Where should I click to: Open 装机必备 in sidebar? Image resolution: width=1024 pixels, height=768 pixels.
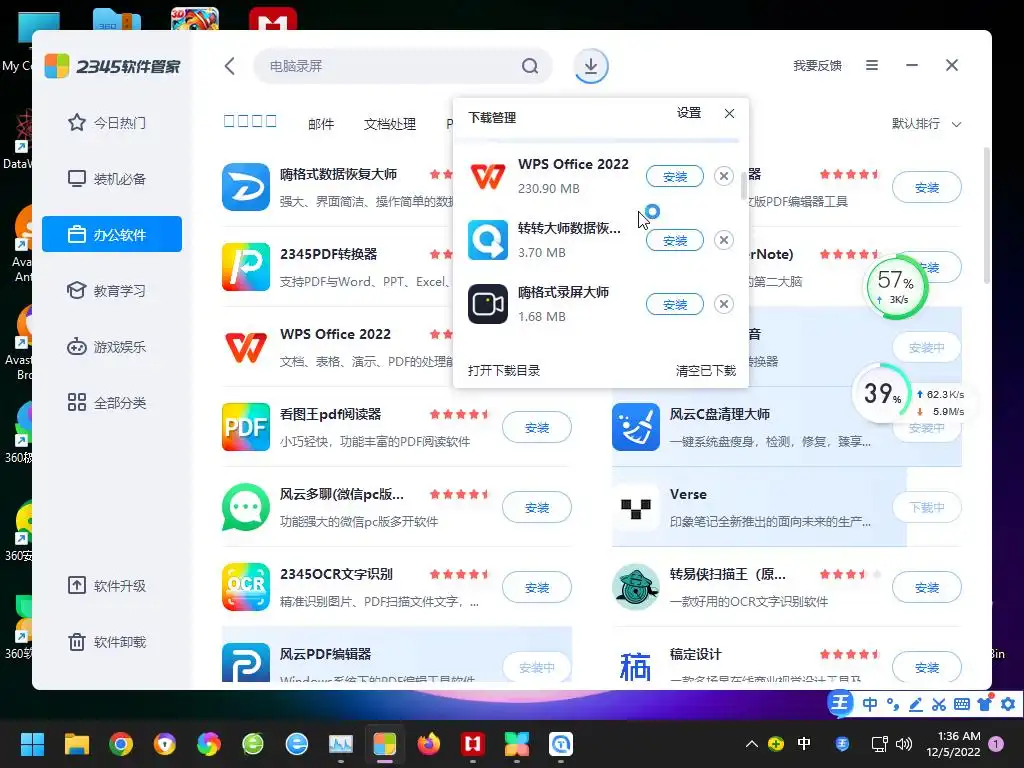pos(112,178)
